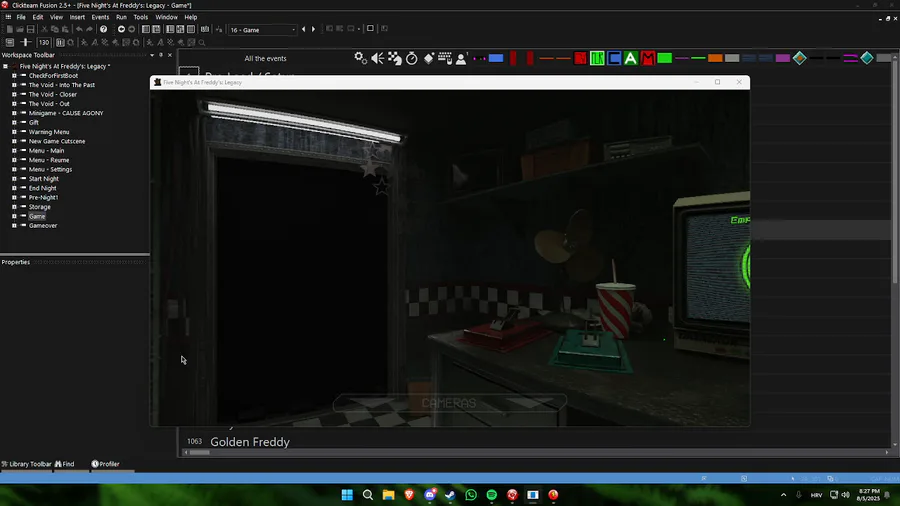Screen dimensions: 900x506
Task: Click the Cut toolbar icon
Action: click(x=44, y=29)
